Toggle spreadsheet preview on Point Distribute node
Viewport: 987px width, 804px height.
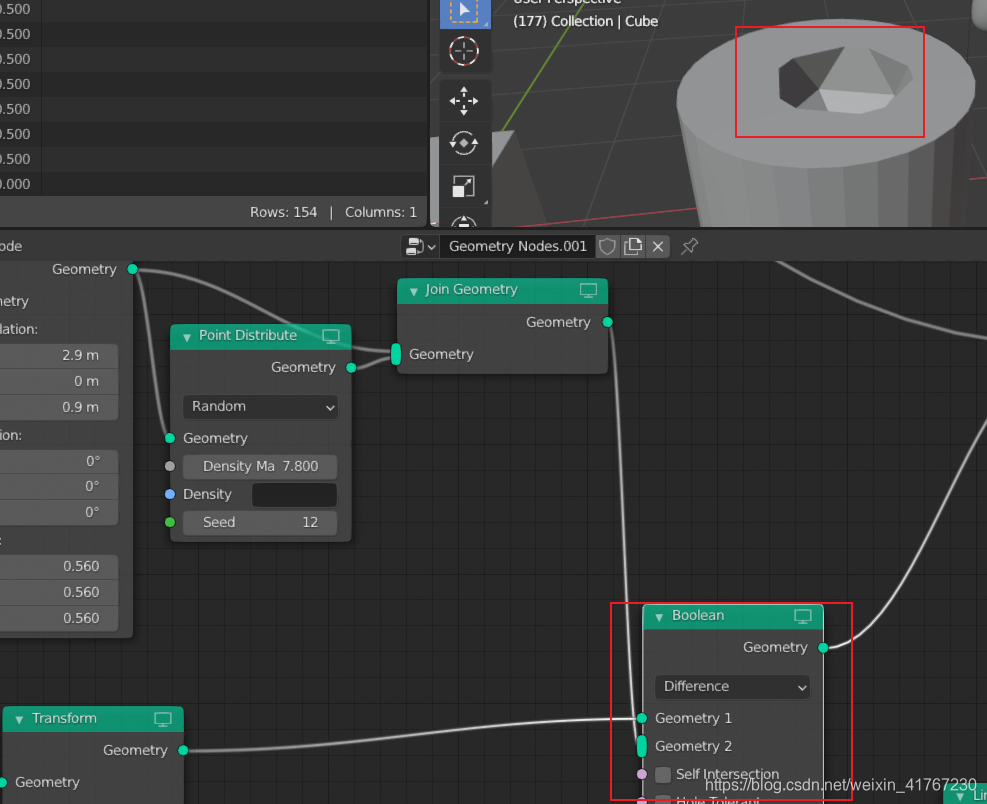[x=331, y=336]
